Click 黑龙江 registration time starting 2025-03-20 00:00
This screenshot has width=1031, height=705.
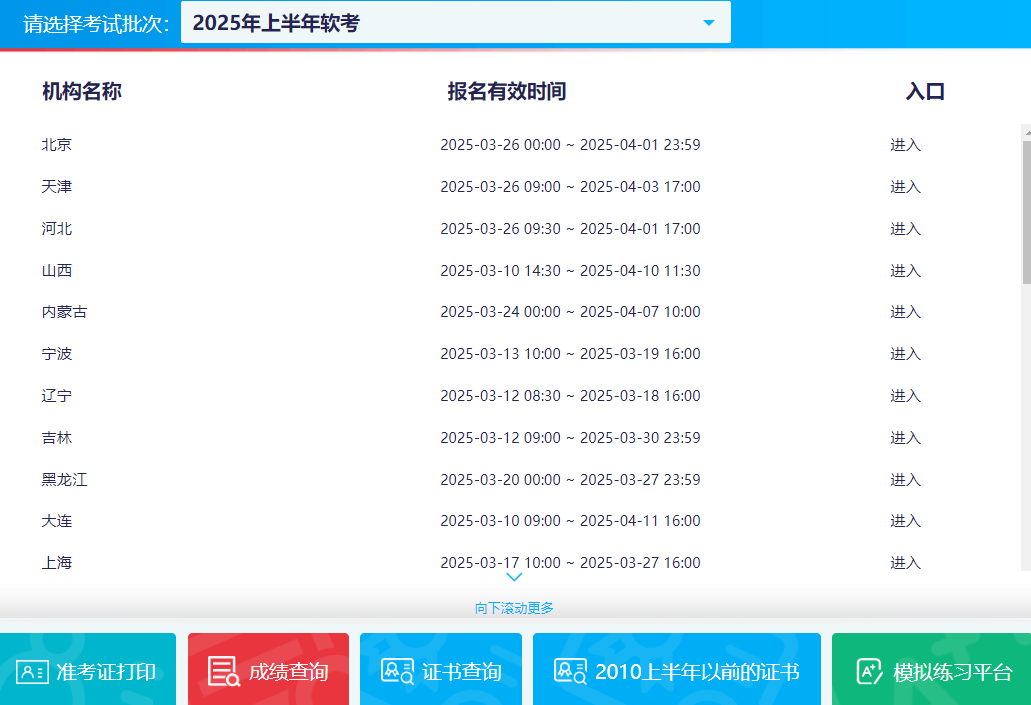[x=570, y=480]
